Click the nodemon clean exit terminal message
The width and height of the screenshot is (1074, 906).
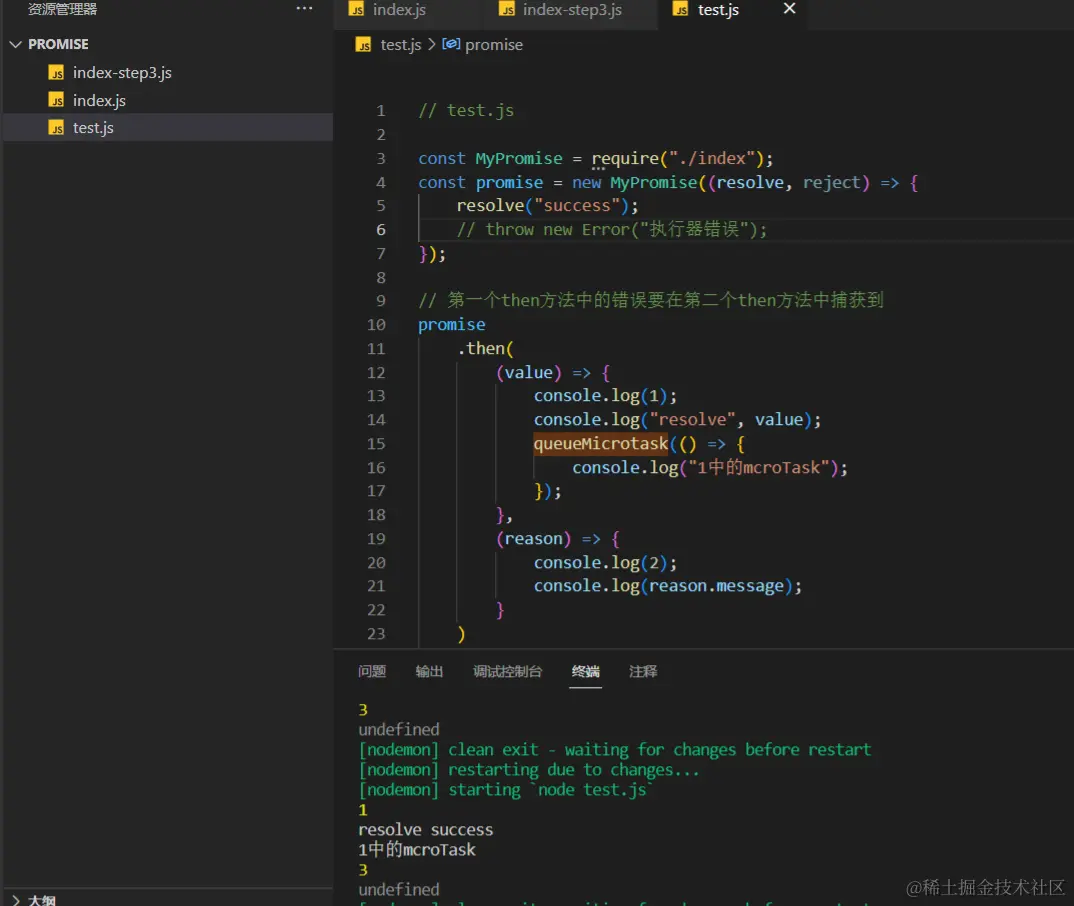tap(614, 750)
